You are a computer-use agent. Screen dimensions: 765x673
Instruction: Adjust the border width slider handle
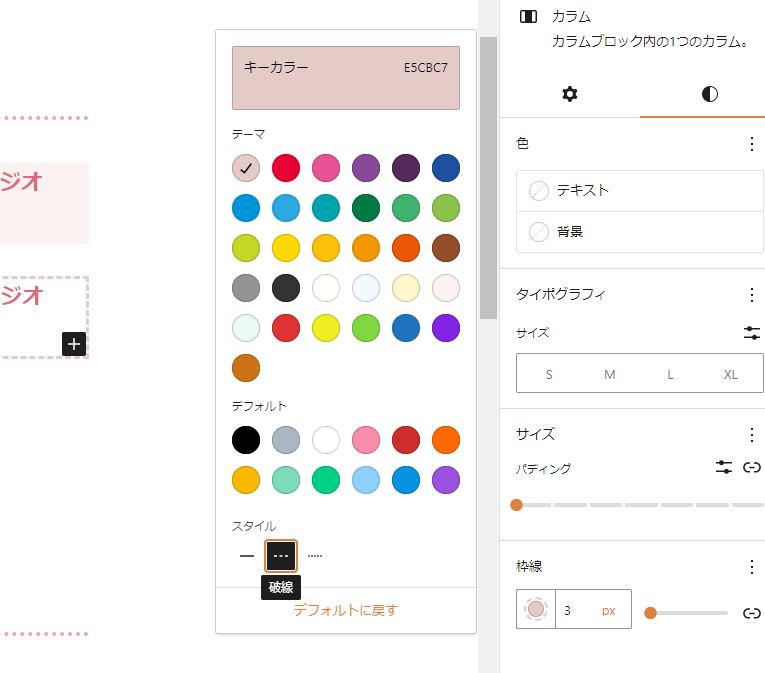click(x=650, y=612)
